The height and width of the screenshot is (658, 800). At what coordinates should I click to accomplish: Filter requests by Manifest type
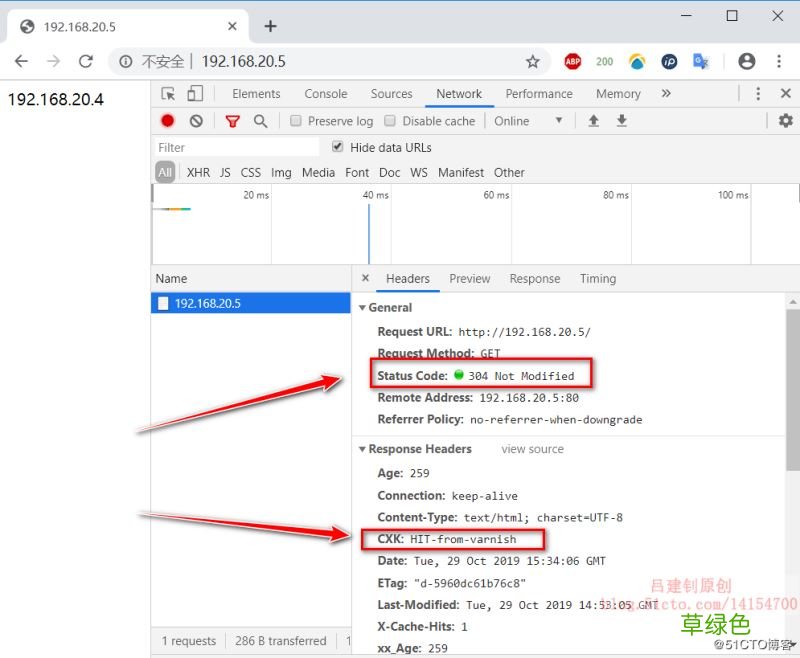pyautogui.click(x=461, y=172)
